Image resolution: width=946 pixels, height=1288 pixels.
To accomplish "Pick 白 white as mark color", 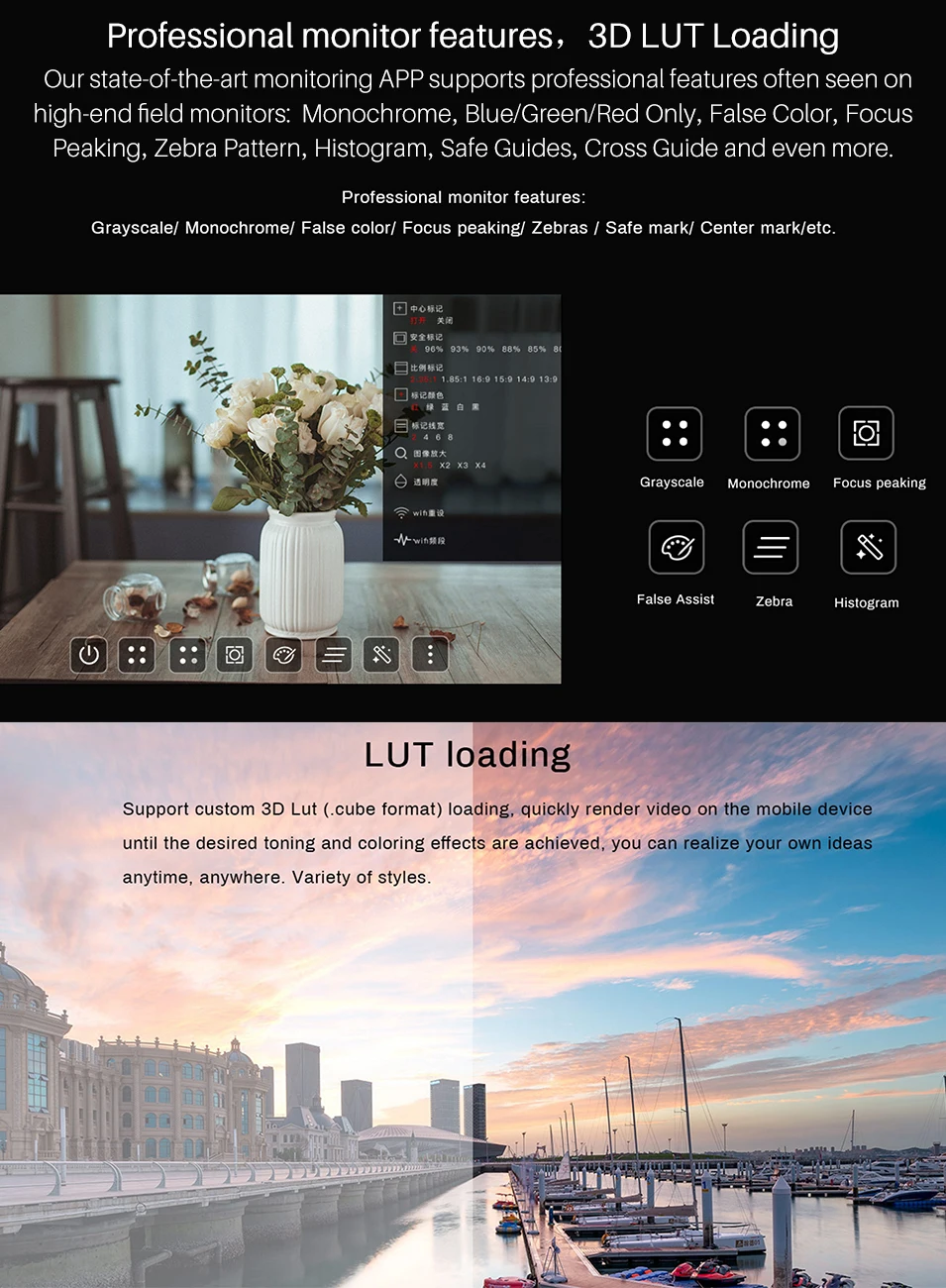I will coord(461,407).
